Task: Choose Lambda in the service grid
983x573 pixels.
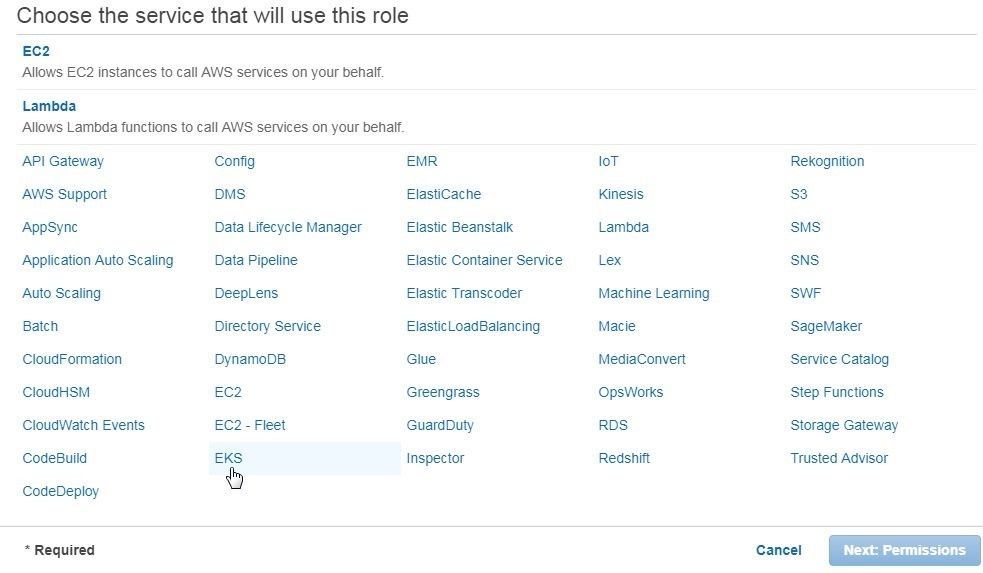Action: point(623,227)
